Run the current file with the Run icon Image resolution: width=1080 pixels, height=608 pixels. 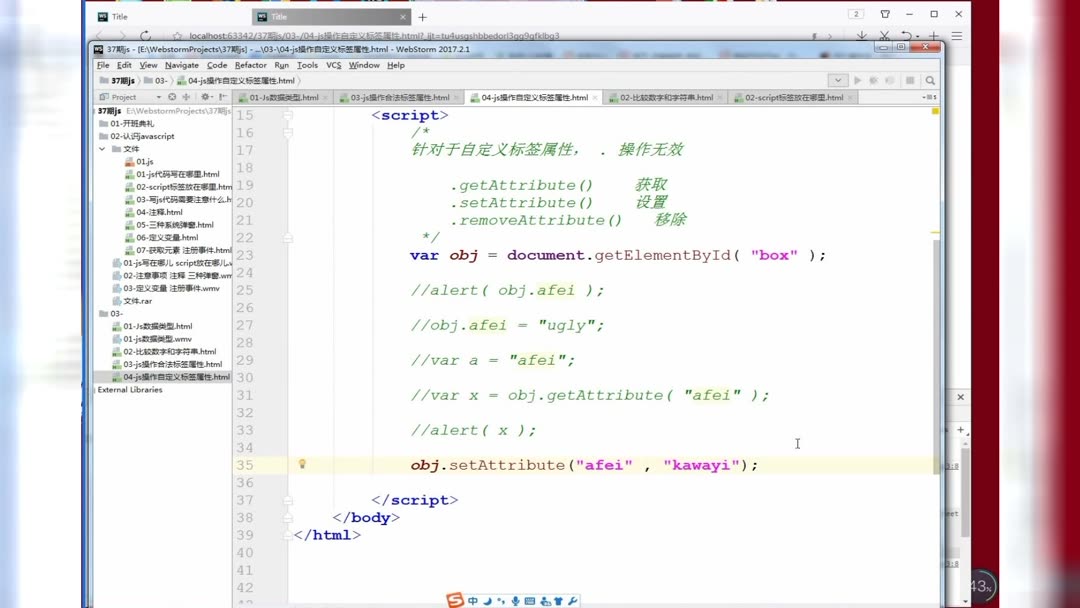[x=858, y=80]
